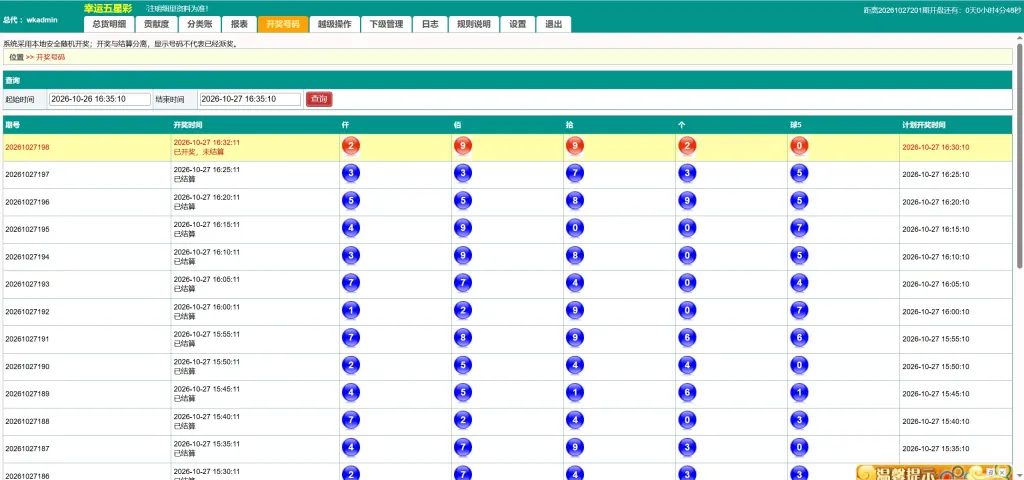Screen dimensions: 1024x480
Task: Click draw time 2026-10-27 16:25:11
Action: pos(206,169)
